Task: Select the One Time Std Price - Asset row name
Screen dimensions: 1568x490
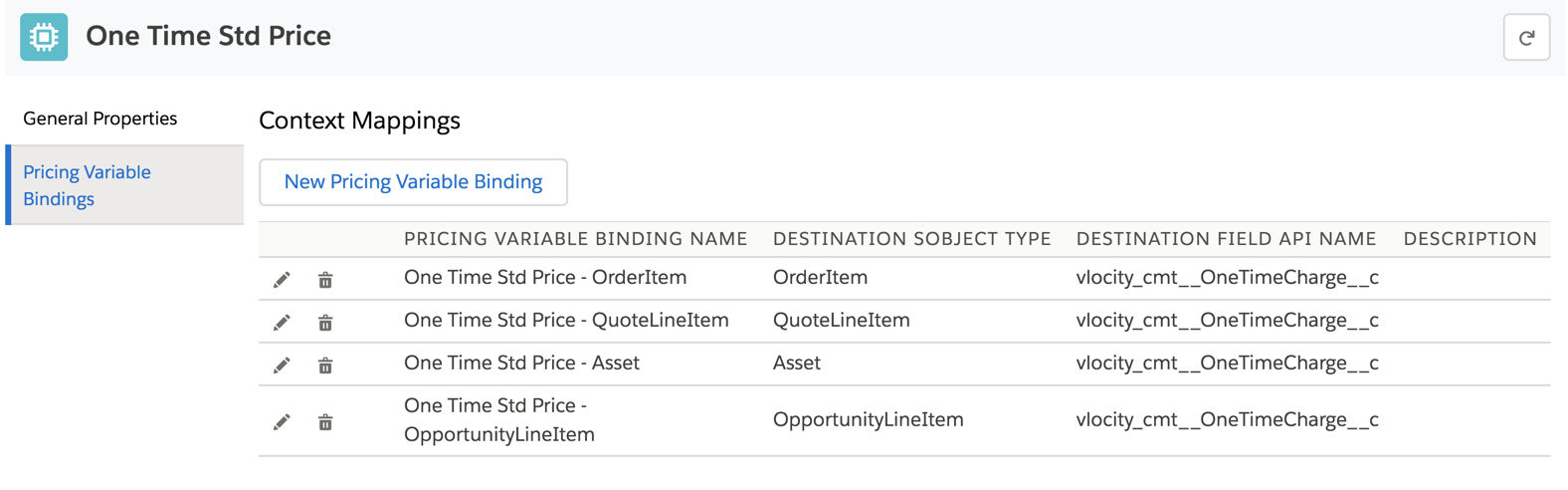Action: click(x=521, y=364)
